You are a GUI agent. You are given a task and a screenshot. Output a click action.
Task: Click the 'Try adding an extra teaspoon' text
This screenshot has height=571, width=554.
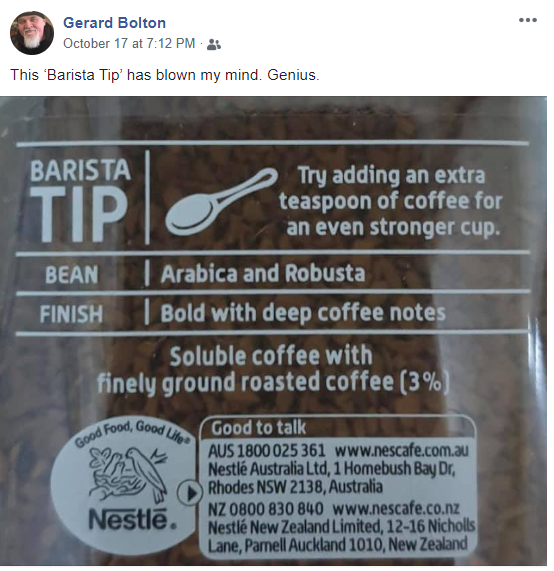[x=392, y=201]
